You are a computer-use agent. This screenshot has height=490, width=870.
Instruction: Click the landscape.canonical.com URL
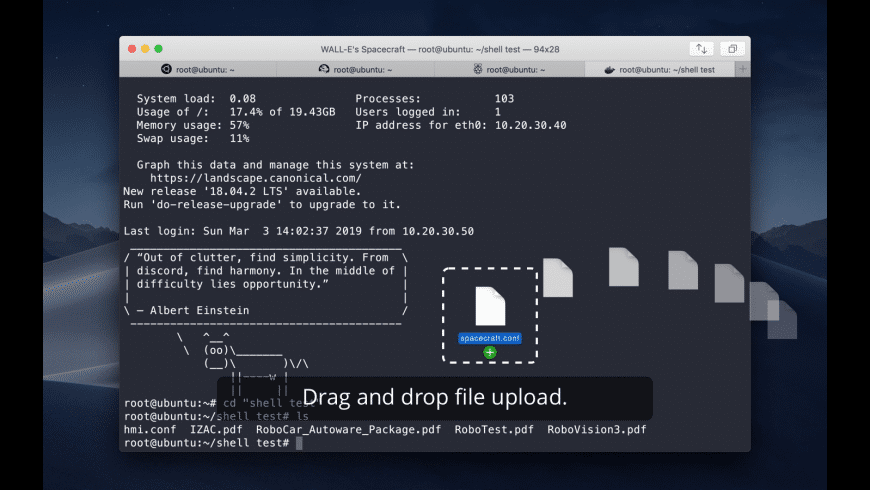point(256,178)
